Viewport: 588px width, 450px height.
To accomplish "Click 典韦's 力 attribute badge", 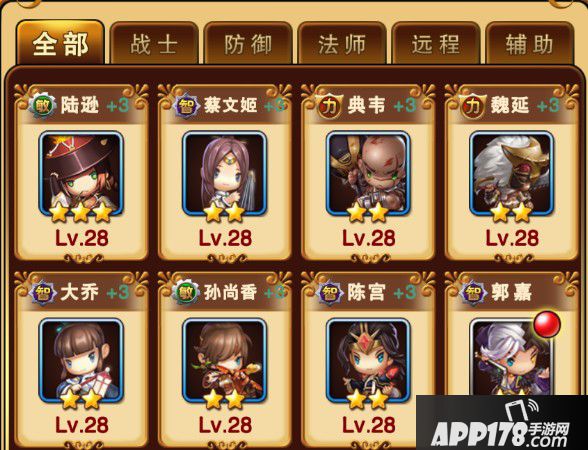I will pyautogui.click(x=330, y=106).
